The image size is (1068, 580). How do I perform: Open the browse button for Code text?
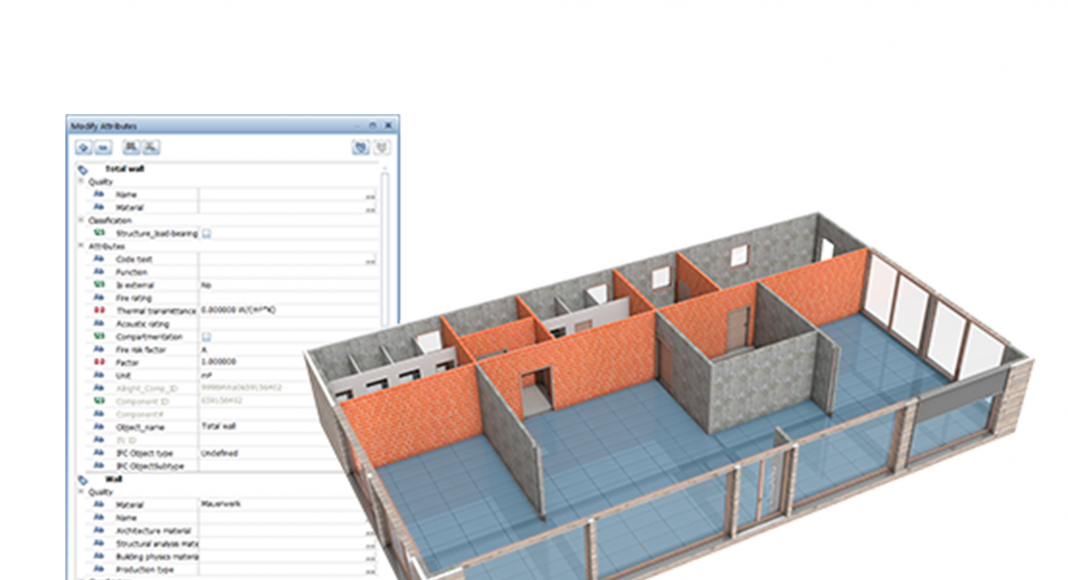tap(370, 260)
